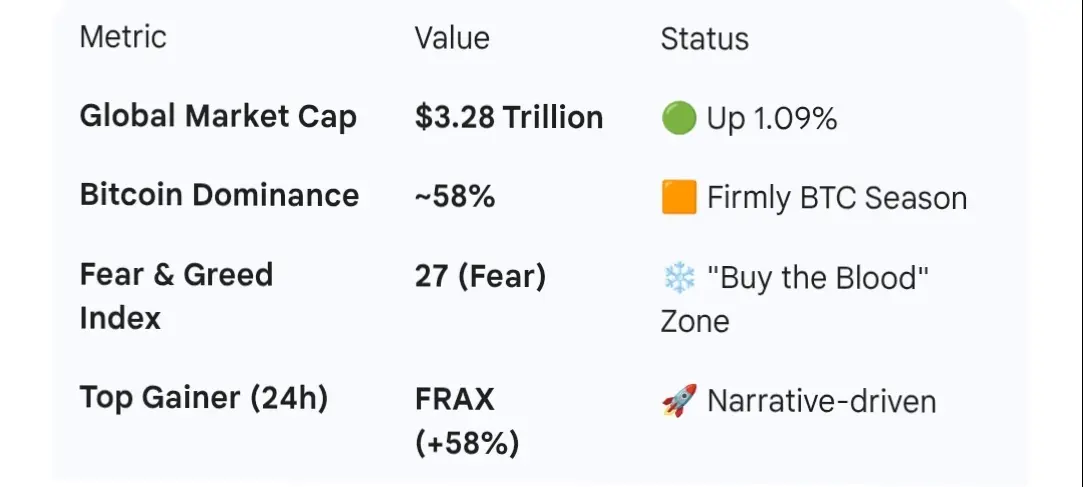This screenshot has height=487, width=1083.
Task: Click the snowflake icon
Action: click(x=679, y=278)
